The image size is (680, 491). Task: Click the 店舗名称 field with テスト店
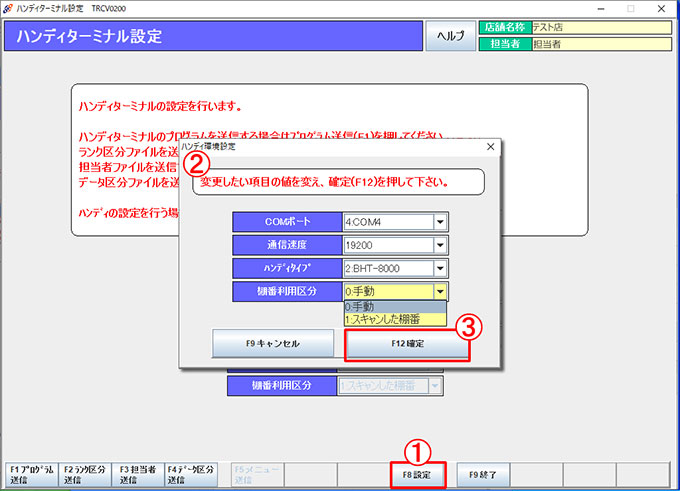[602, 27]
